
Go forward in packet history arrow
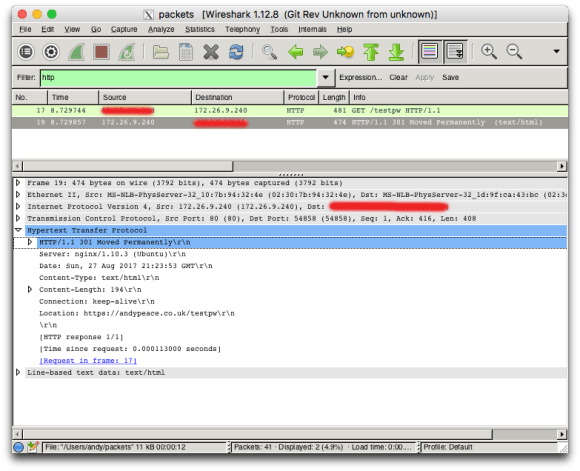point(320,51)
